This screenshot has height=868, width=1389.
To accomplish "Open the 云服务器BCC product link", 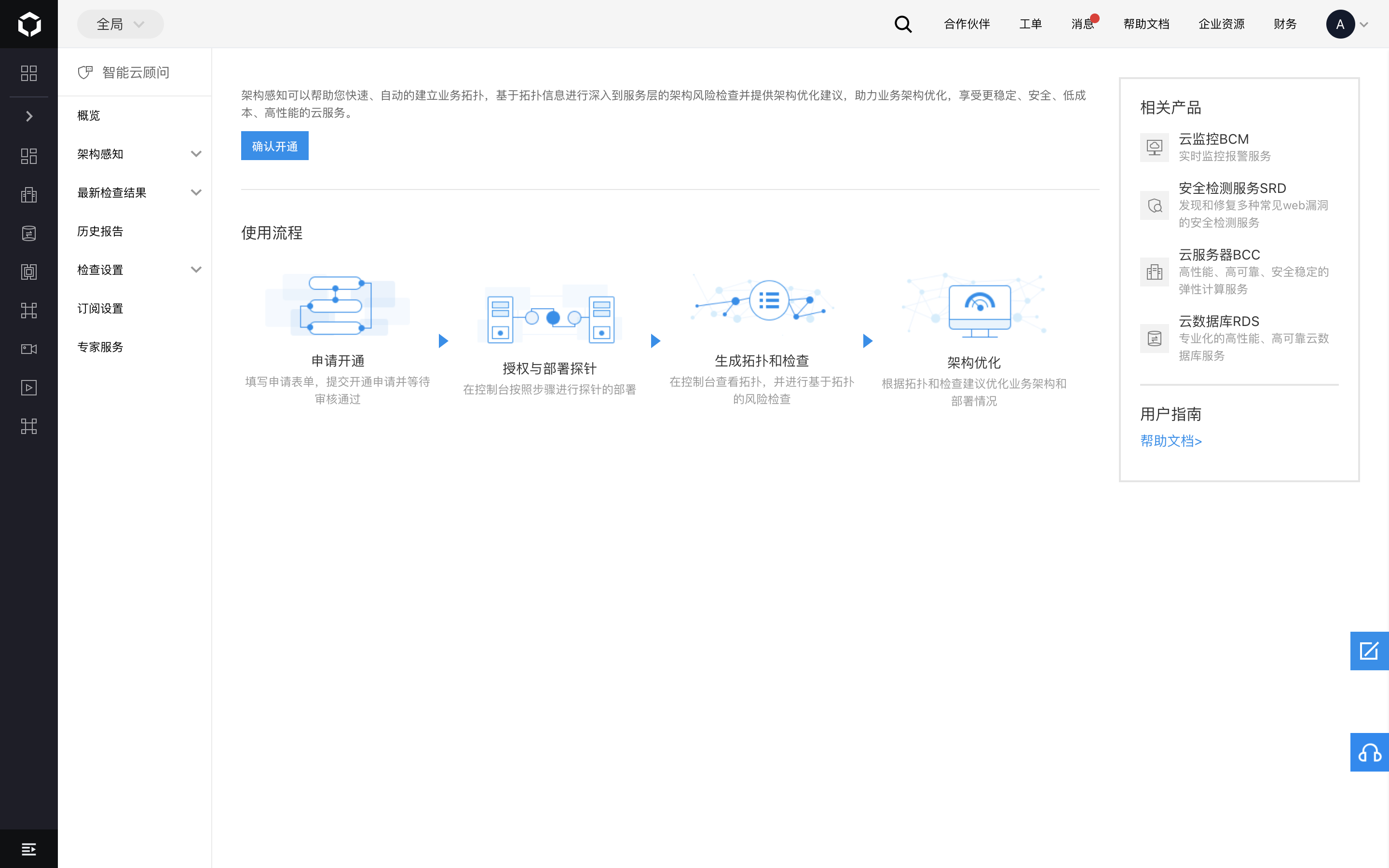I will [1219, 255].
